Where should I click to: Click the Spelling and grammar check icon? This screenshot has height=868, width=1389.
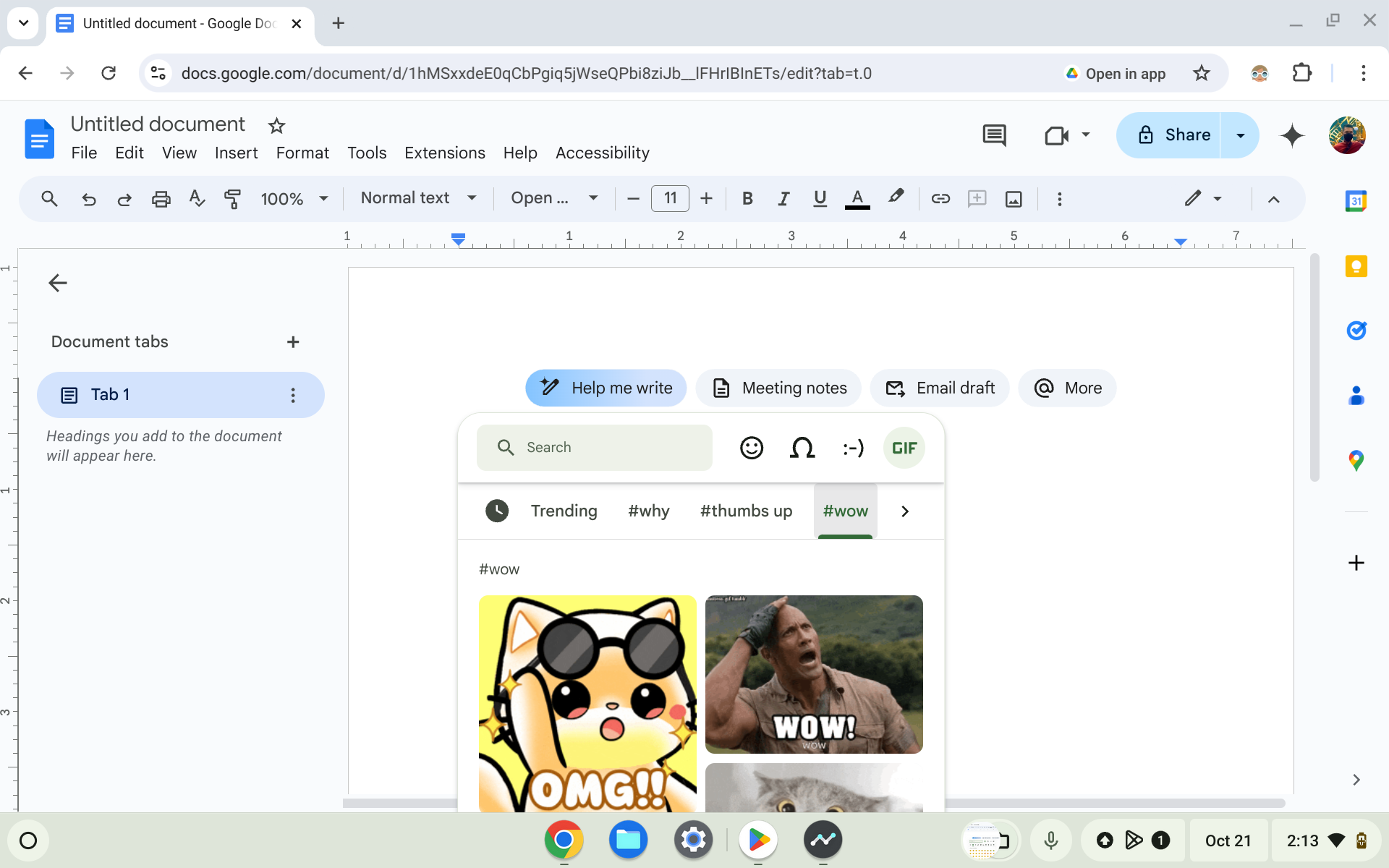click(x=197, y=198)
